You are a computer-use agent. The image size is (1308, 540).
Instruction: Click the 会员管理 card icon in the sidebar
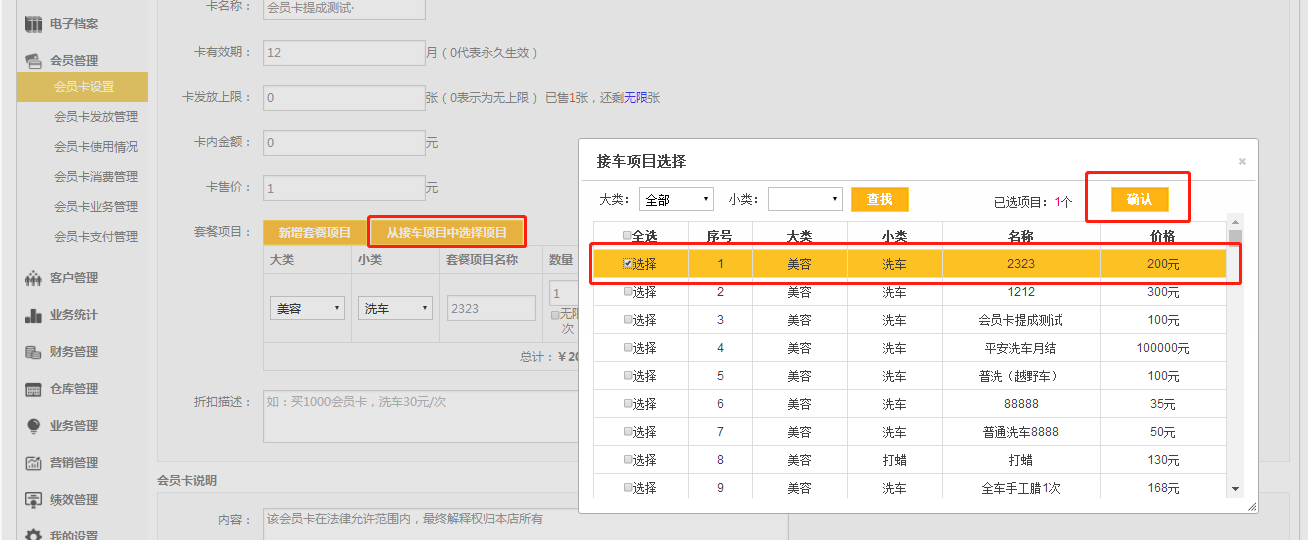(33, 61)
